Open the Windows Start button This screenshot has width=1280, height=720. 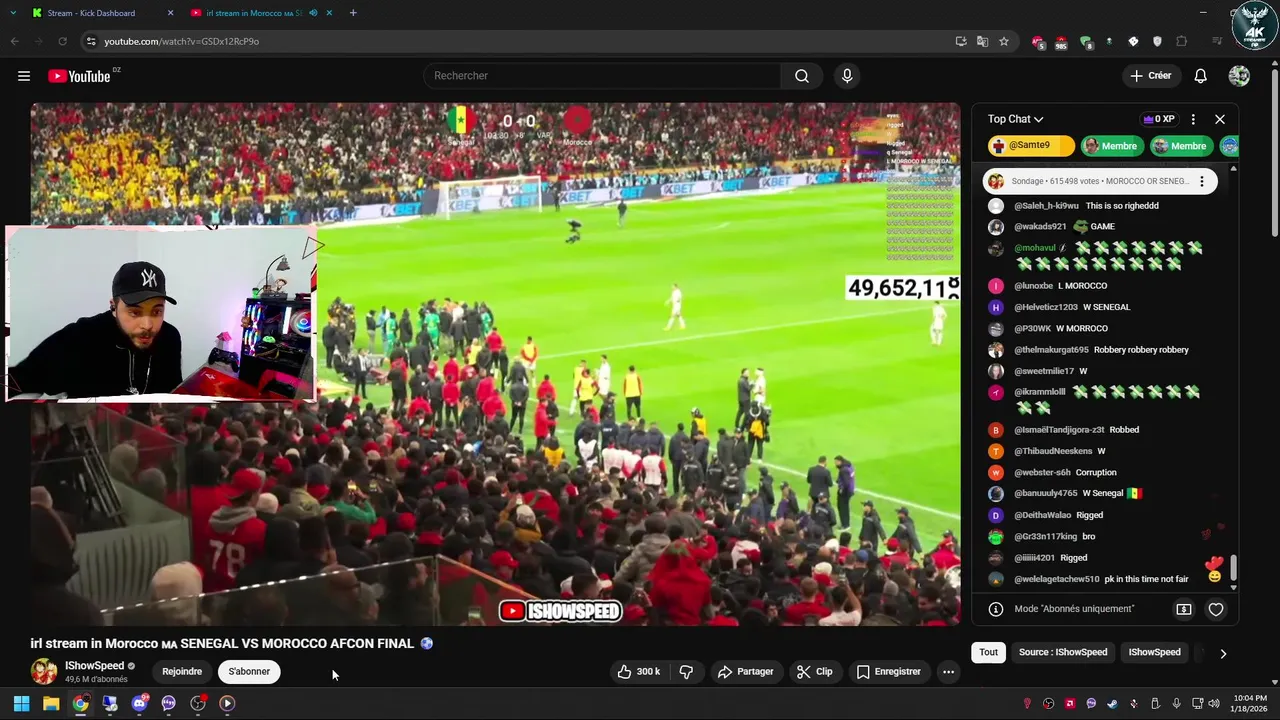[x=21, y=704]
